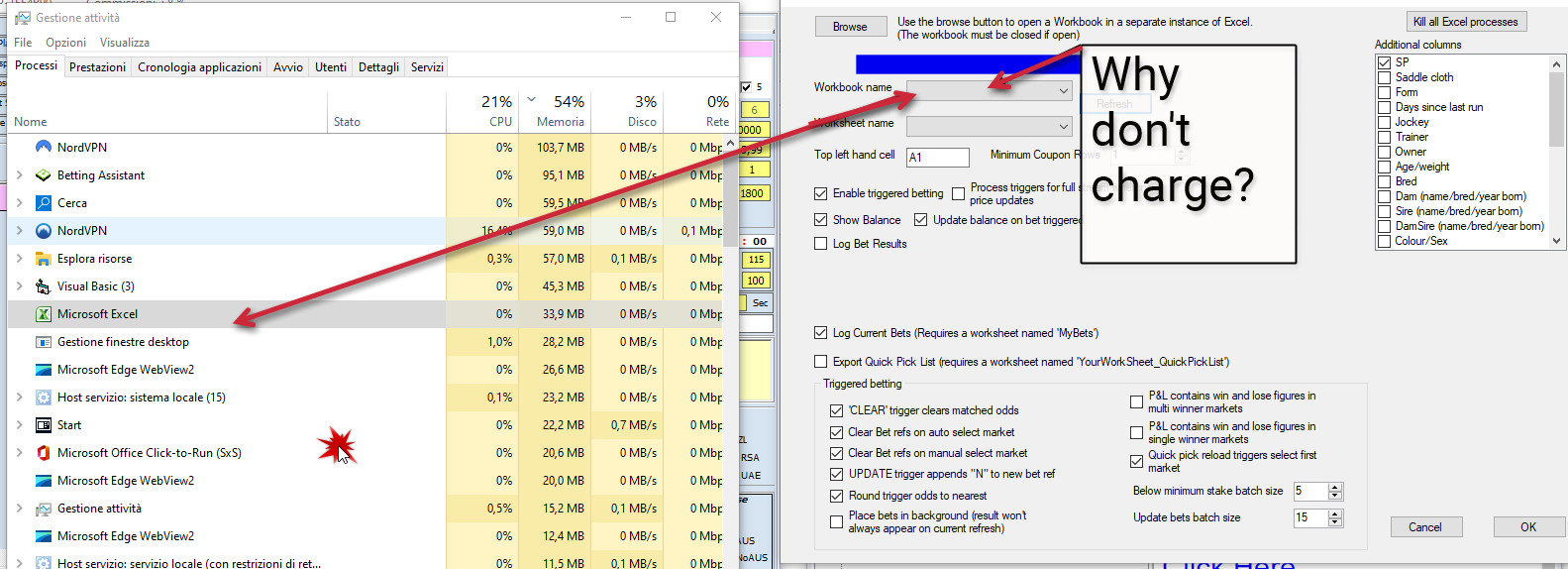This screenshot has height=569, width=1568.
Task: Click the Top left hand cell field
Action: pos(937,157)
